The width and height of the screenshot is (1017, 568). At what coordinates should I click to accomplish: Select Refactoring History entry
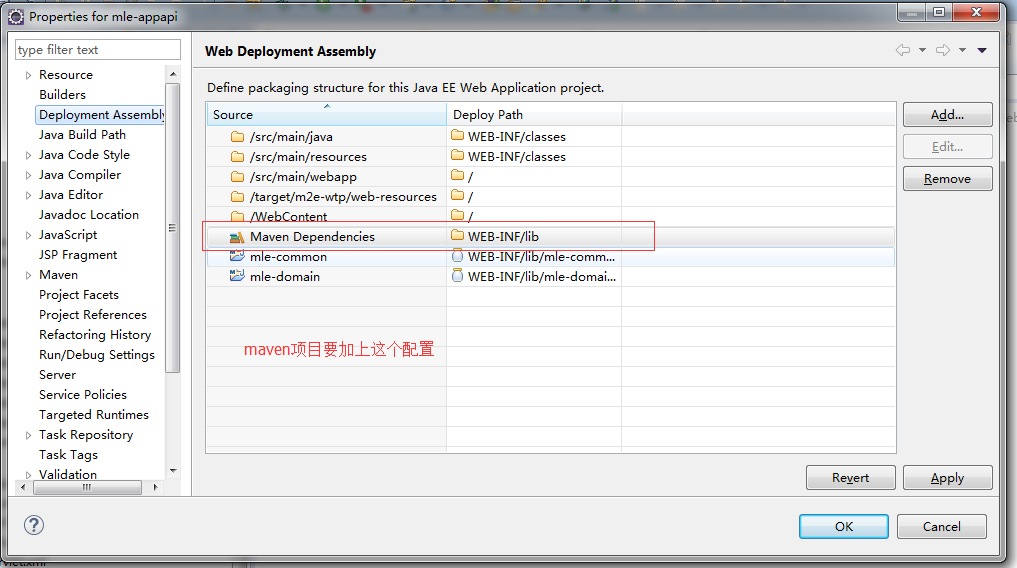pyautogui.click(x=95, y=335)
